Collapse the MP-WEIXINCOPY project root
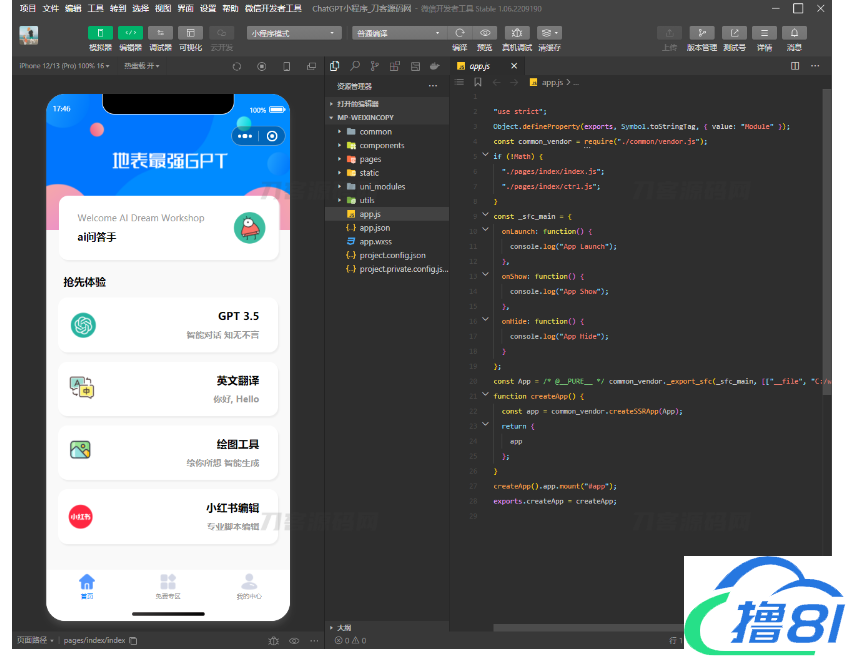The height and width of the screenshot is (656, 846). pos(387,118)
